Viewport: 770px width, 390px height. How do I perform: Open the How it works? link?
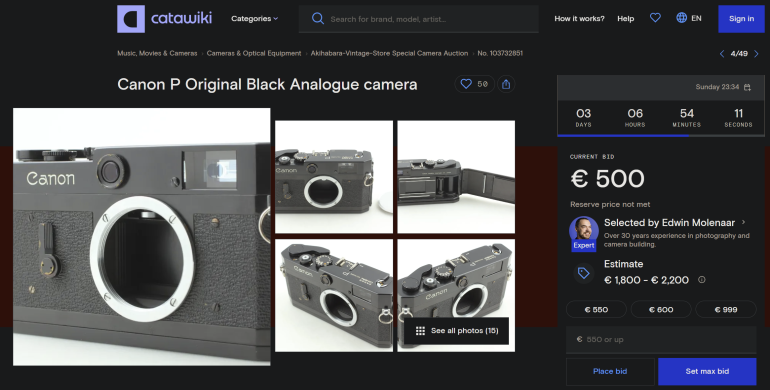[x=579, y=19]
